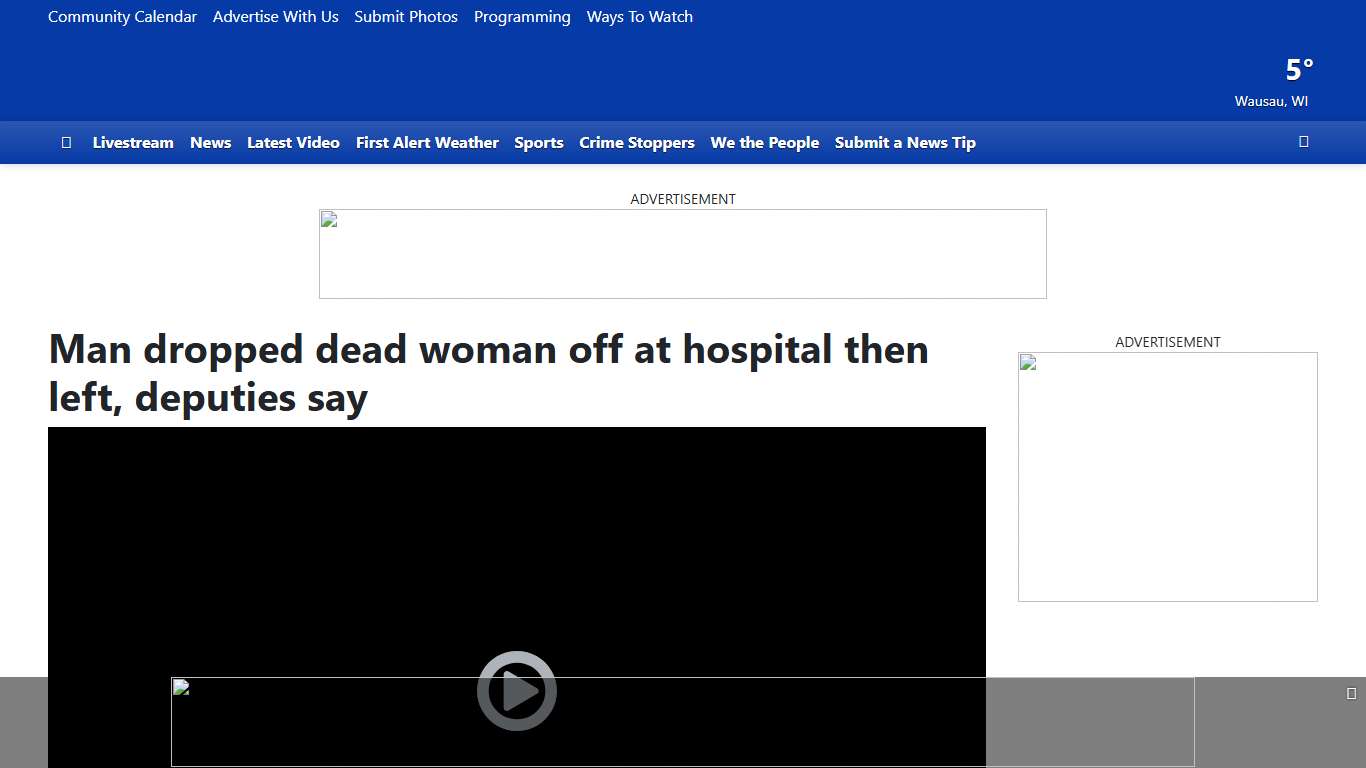Open the Advertise With Us link
1366x768 pixels.
275,17
